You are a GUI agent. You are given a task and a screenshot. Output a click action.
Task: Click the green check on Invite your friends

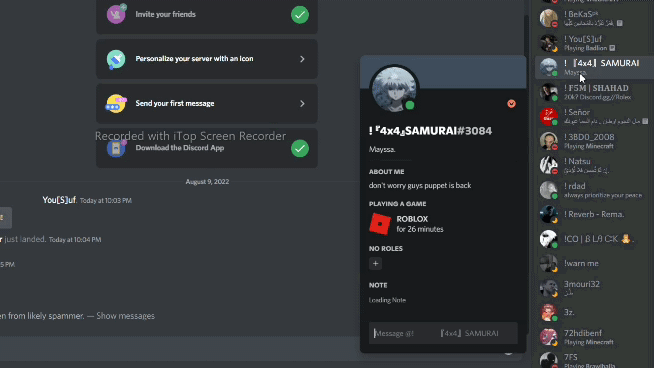tap(300, 15)
